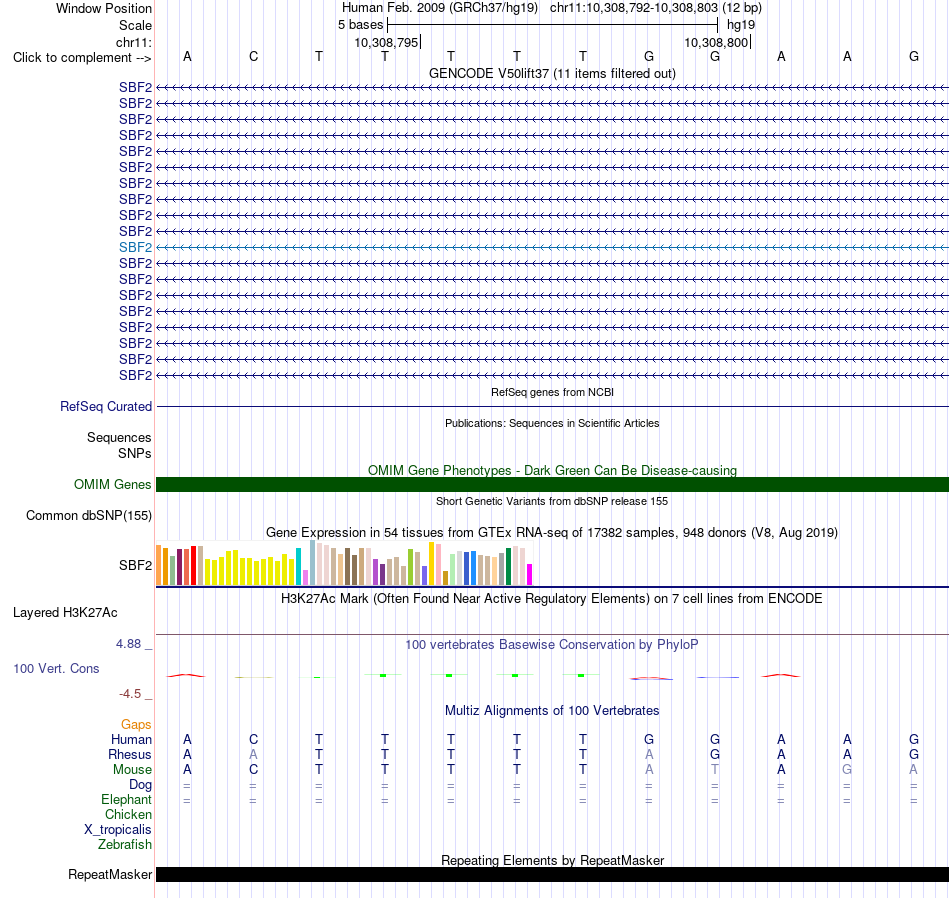Click the hg19 label beside the scale bar
Viewport: 950px width, 898px height.
point(741,25)
